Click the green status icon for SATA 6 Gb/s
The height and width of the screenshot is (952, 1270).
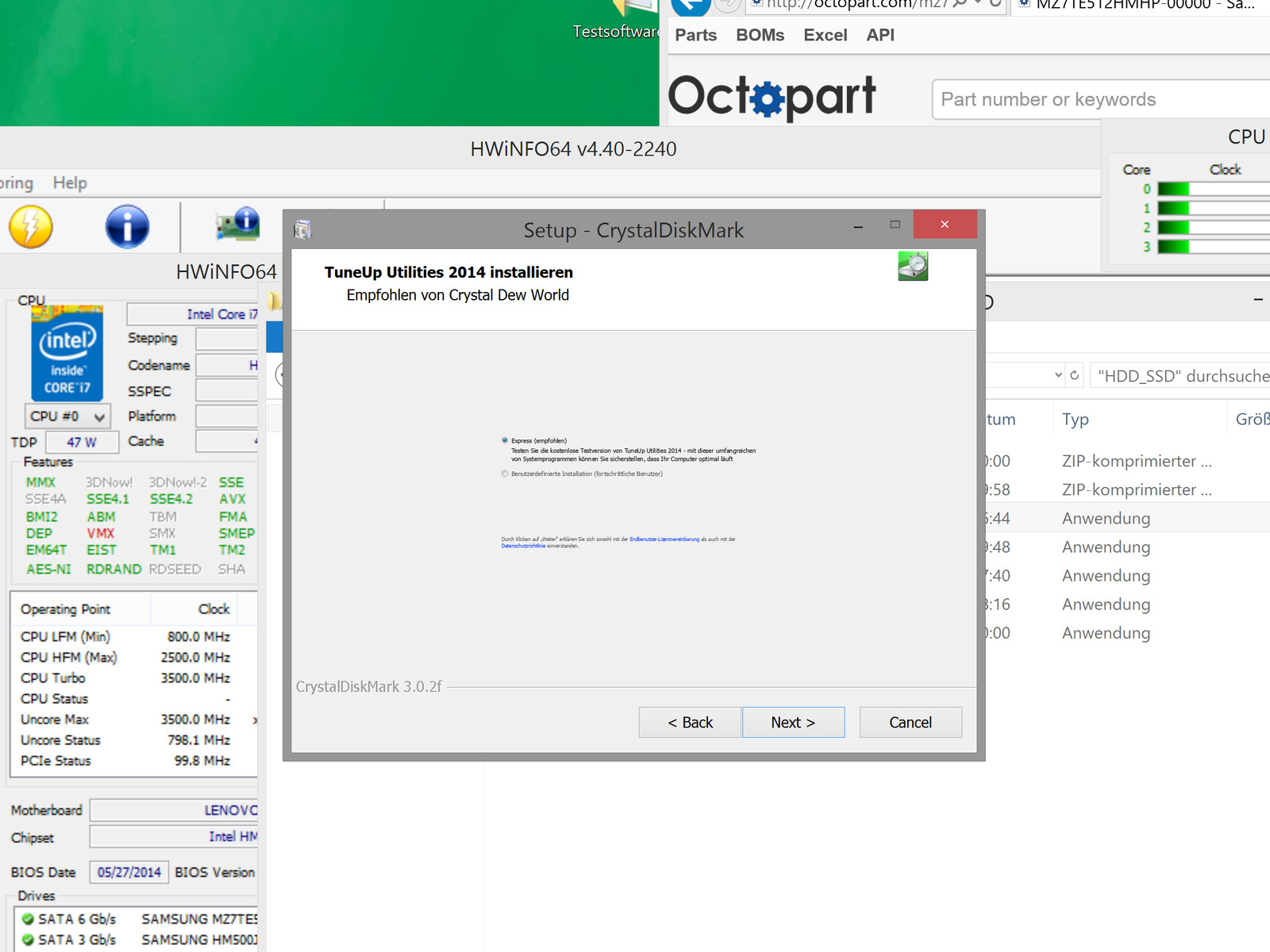click(28, 919)
